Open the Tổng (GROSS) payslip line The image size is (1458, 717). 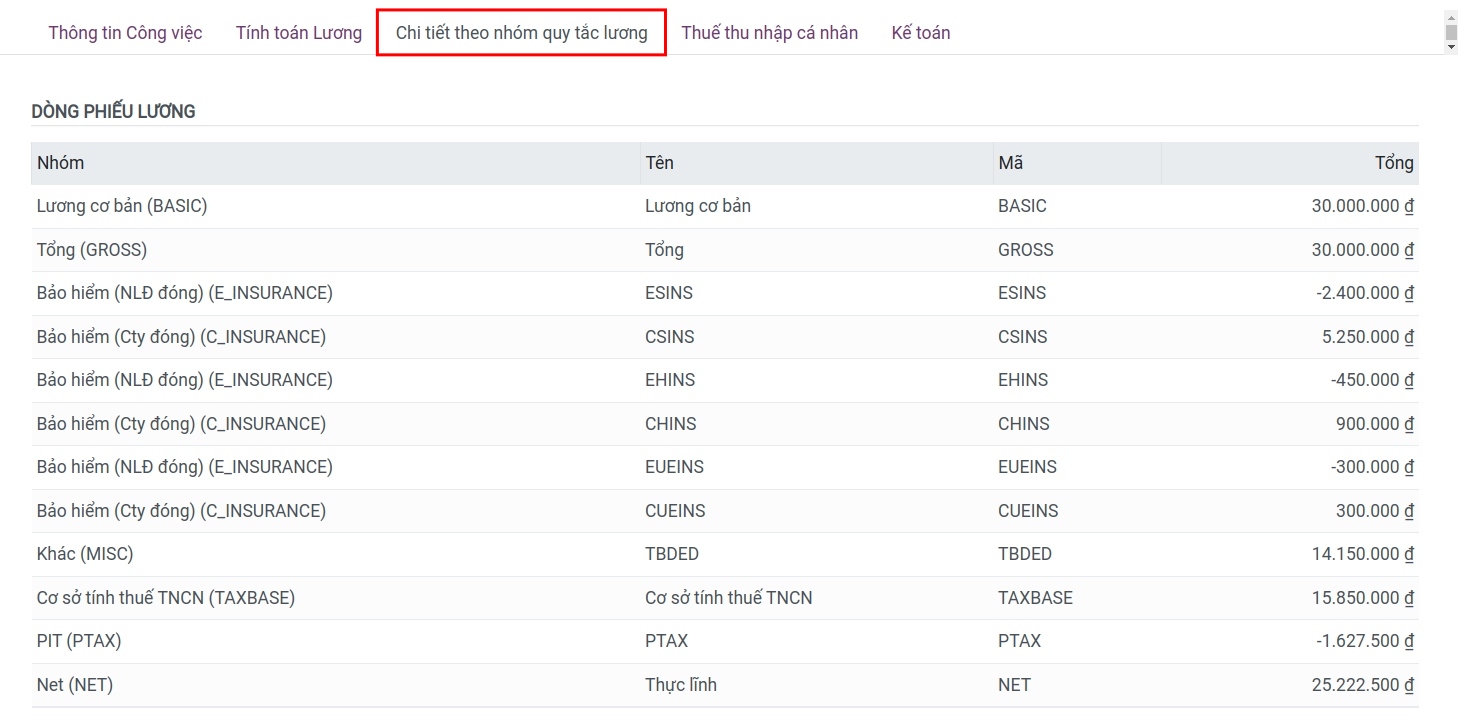click(x=92, y=250)
